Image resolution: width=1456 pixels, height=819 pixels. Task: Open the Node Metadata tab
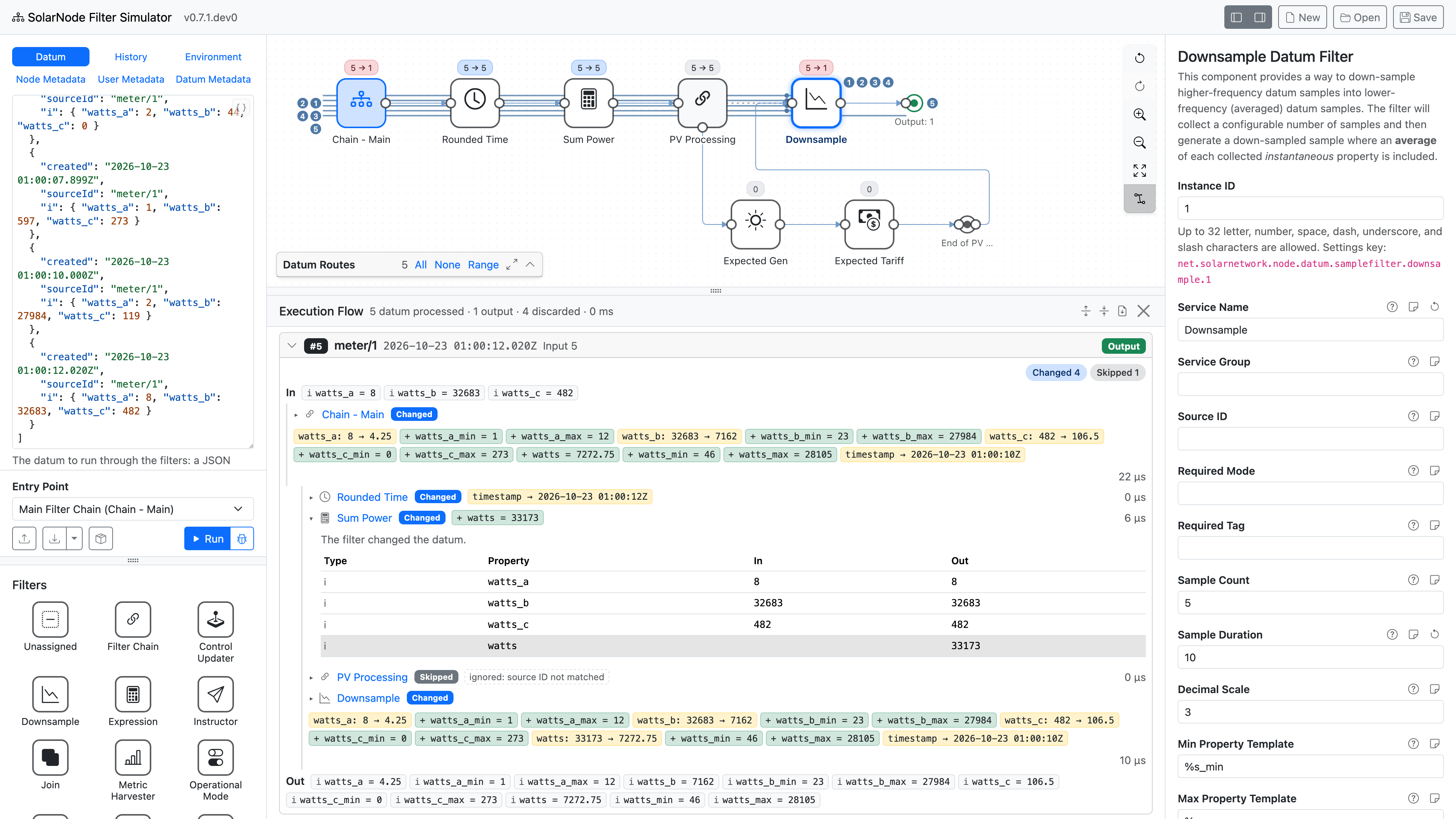point(50,79)
